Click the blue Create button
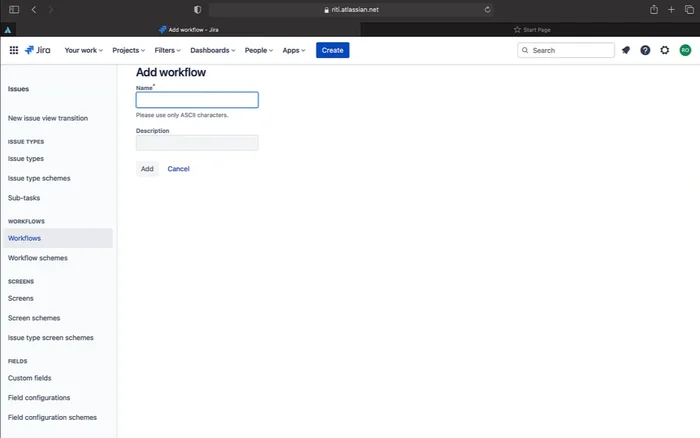The width and height of the screenshot is (700, 438). pyautogui.click(x=332, y=50)
